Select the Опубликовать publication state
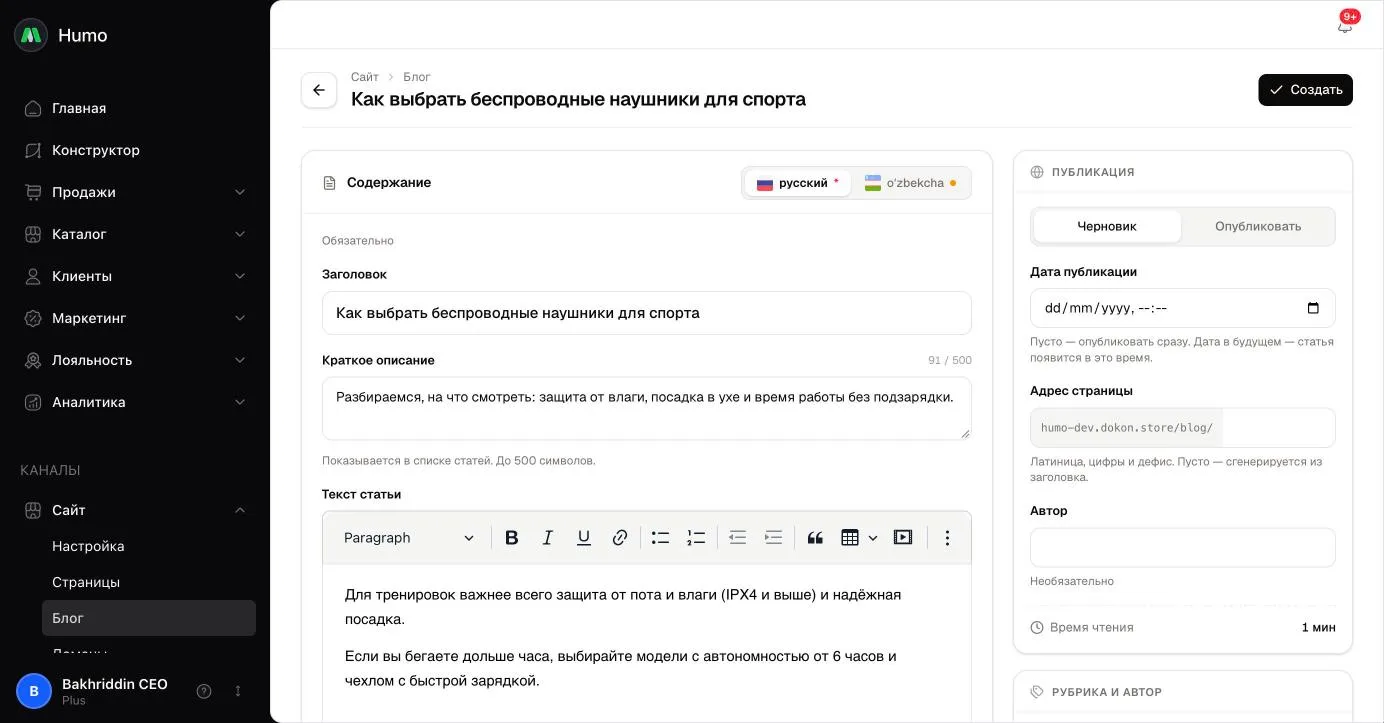This screenshot has width=1384, height=723. [1258, 226]
